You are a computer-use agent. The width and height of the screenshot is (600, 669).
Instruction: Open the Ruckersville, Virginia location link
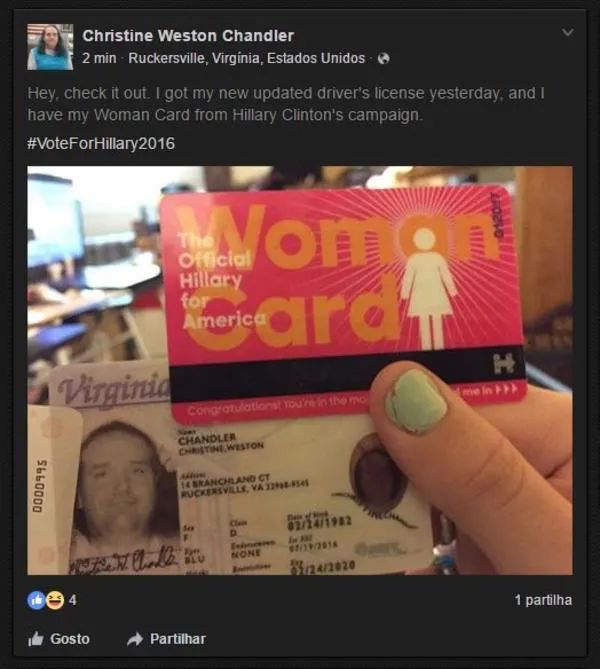click(x=247, y=58)
